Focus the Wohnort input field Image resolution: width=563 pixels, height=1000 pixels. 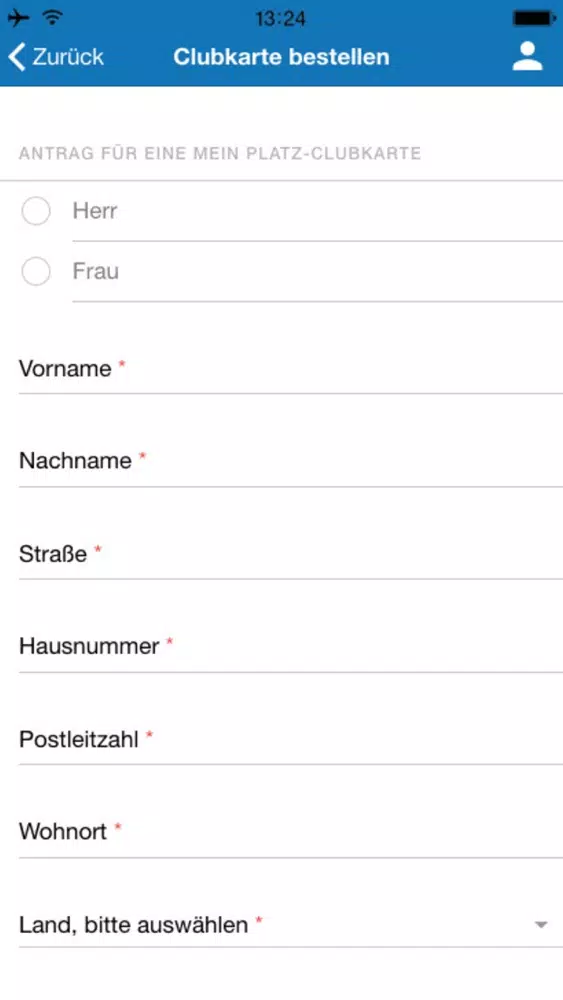291,832
